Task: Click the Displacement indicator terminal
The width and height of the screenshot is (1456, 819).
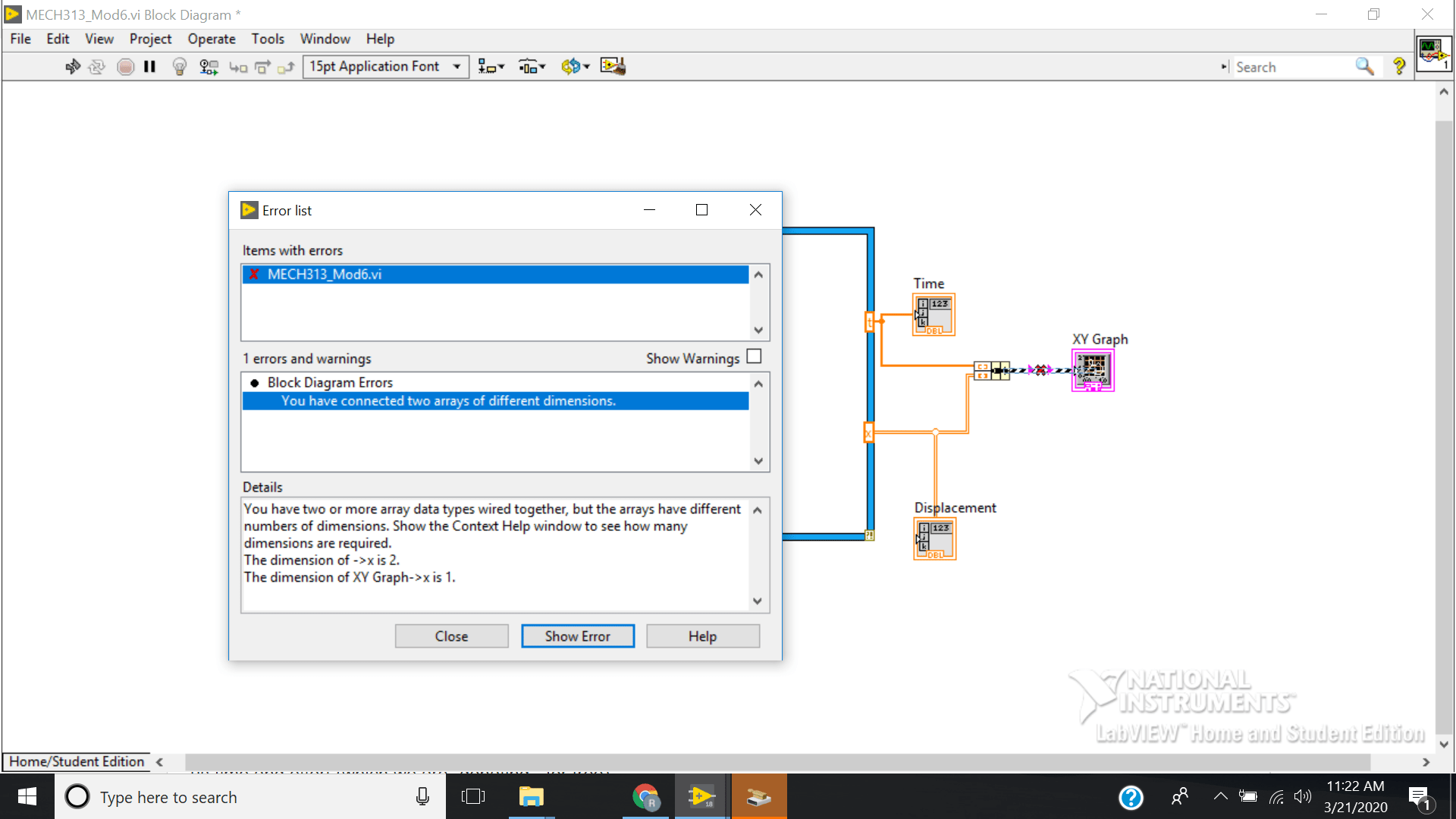Action: pyautogui.click(x=934, y=539)
